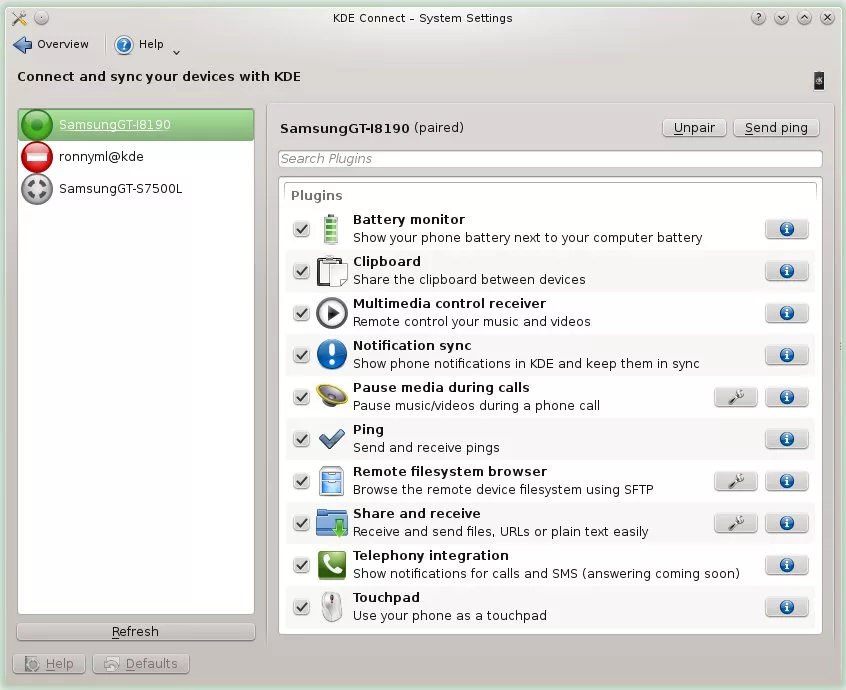This screenshot has width=846, height=690.
Task: Click the phone icon in header
Action: point(818,81)
